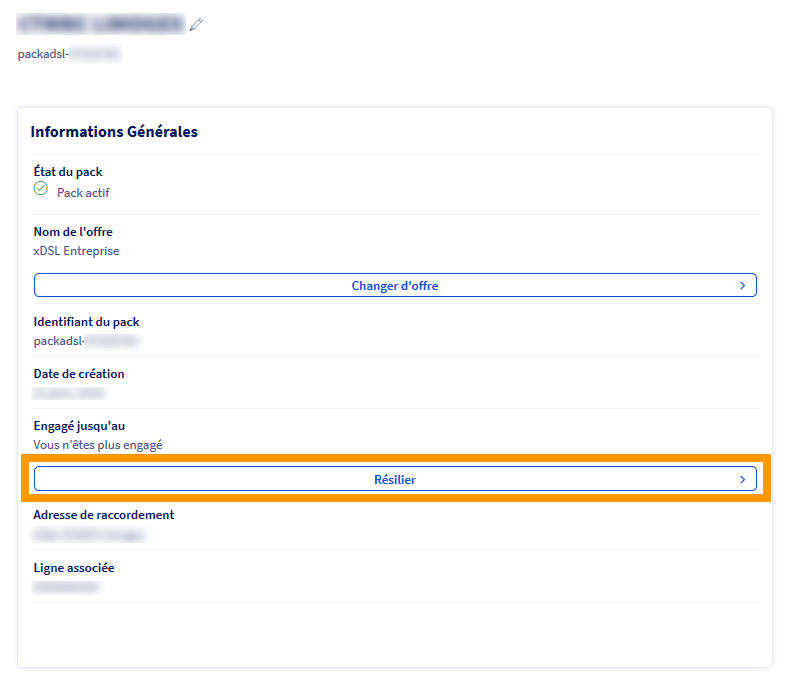Click the Ligne associée label

point(74,568)
